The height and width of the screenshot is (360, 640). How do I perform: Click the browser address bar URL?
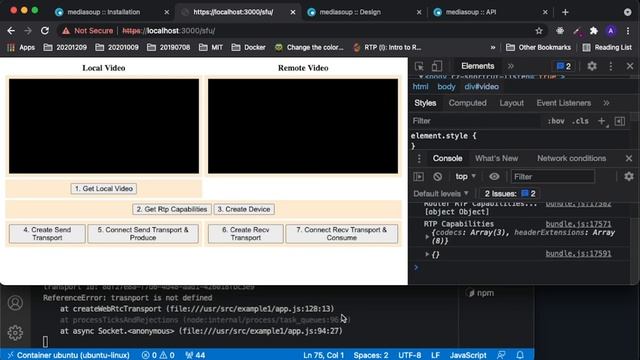[x=169, y=31]
